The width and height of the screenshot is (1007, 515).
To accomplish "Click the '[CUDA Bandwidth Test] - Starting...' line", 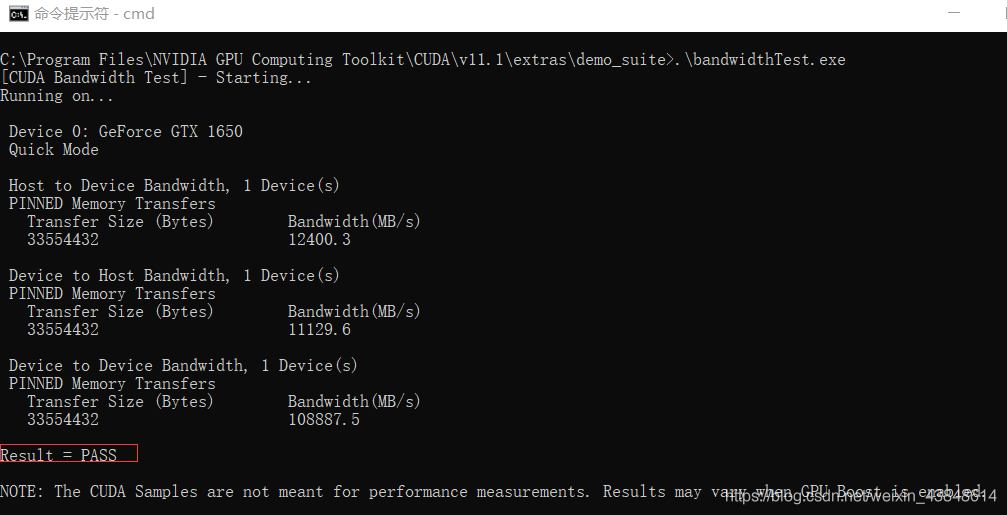I will 156,78.
